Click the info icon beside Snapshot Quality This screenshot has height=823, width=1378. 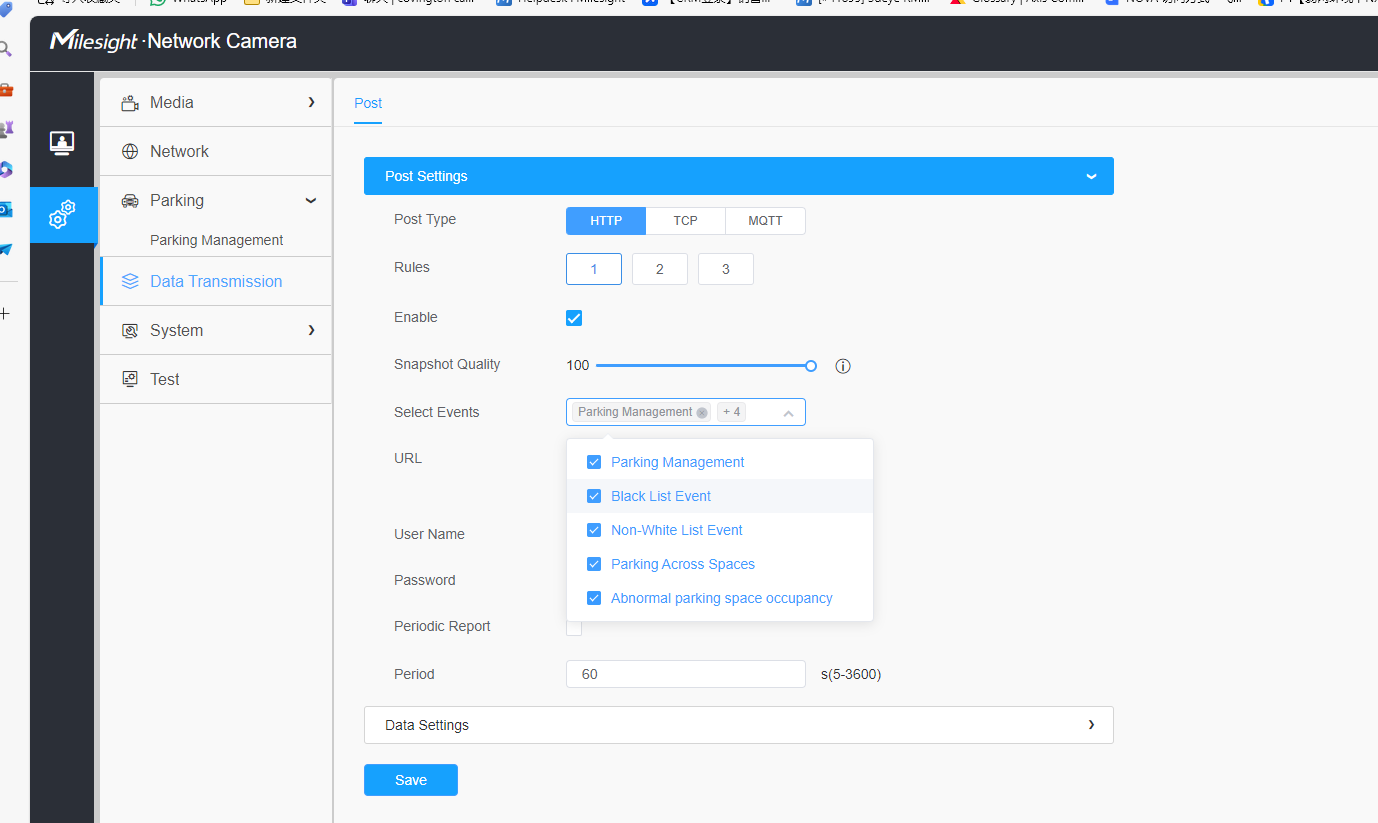(843, 366)
